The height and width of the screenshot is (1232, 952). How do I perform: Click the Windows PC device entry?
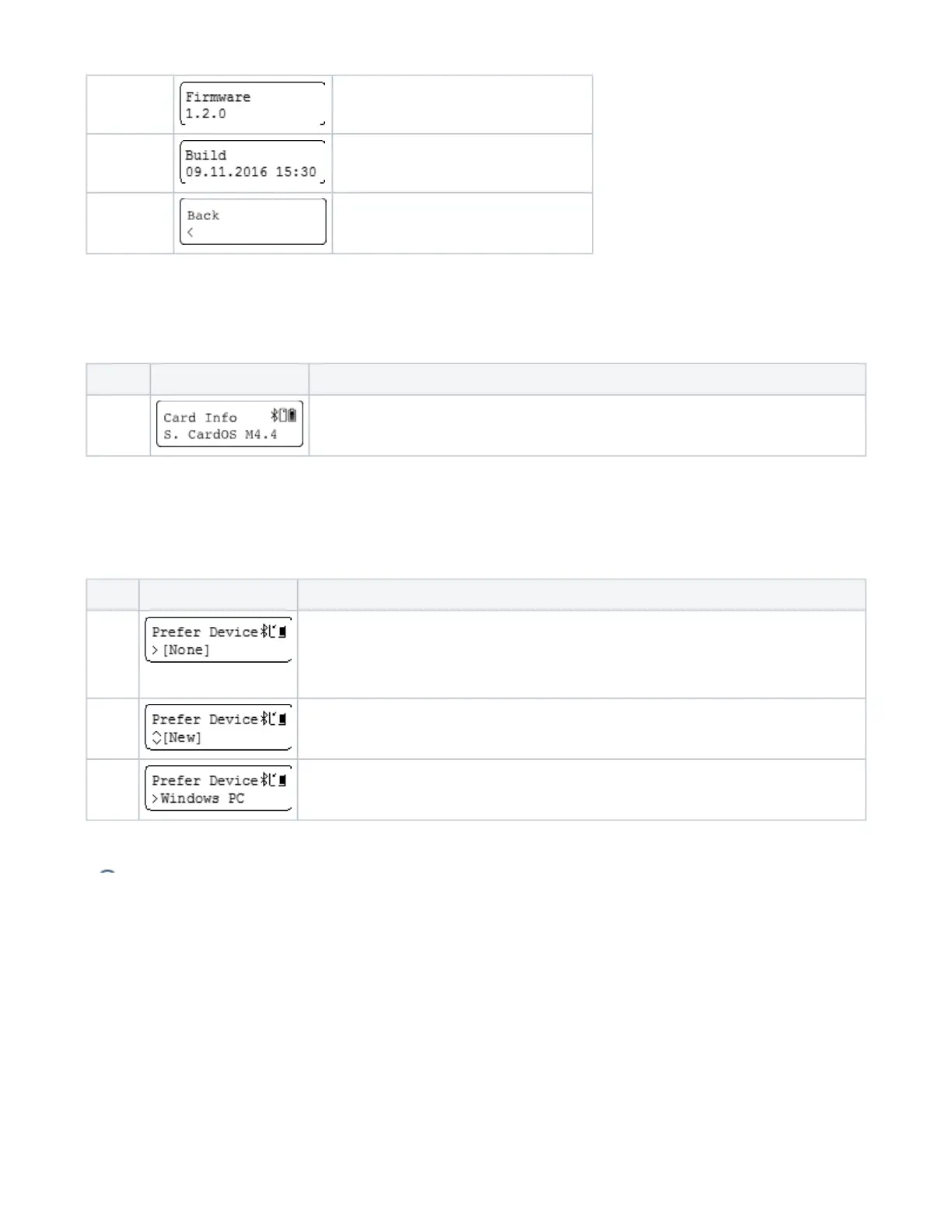pos(202,798)
